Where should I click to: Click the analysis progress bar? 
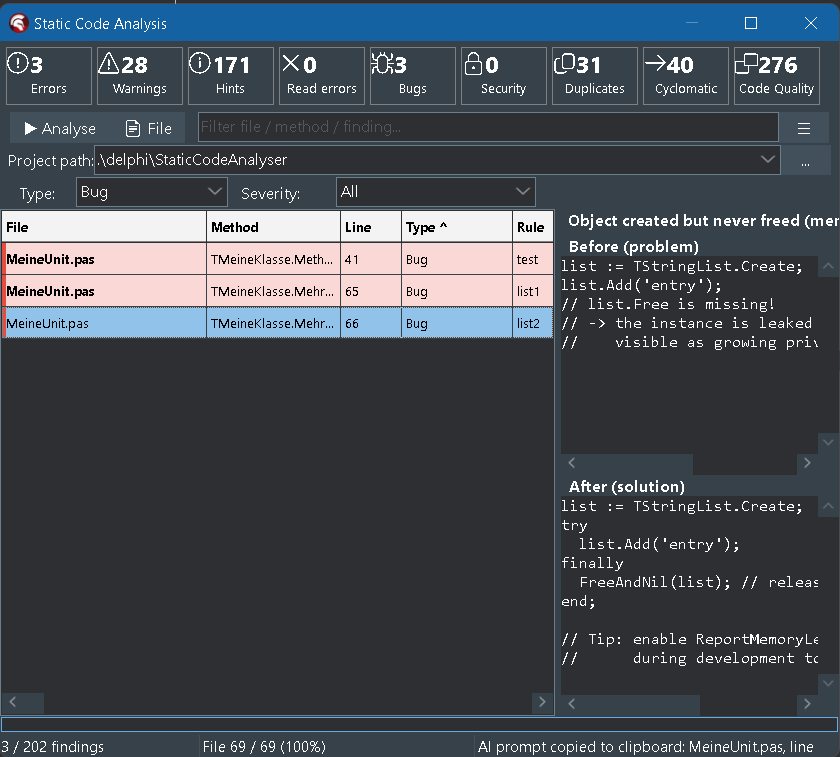point(419,724)
